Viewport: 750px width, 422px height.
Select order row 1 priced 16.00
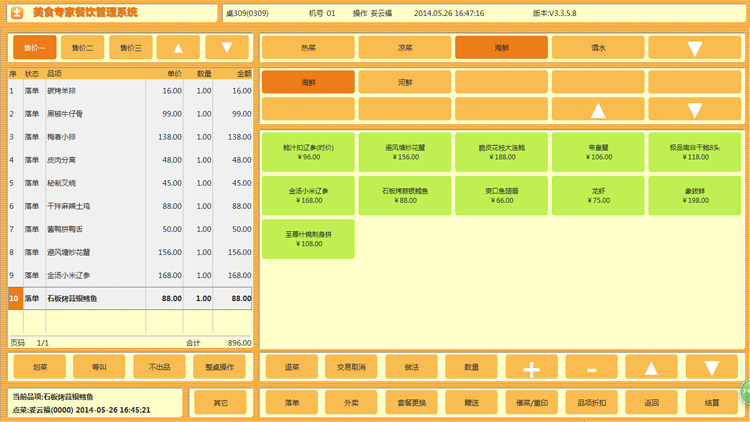tap(130, 90)
